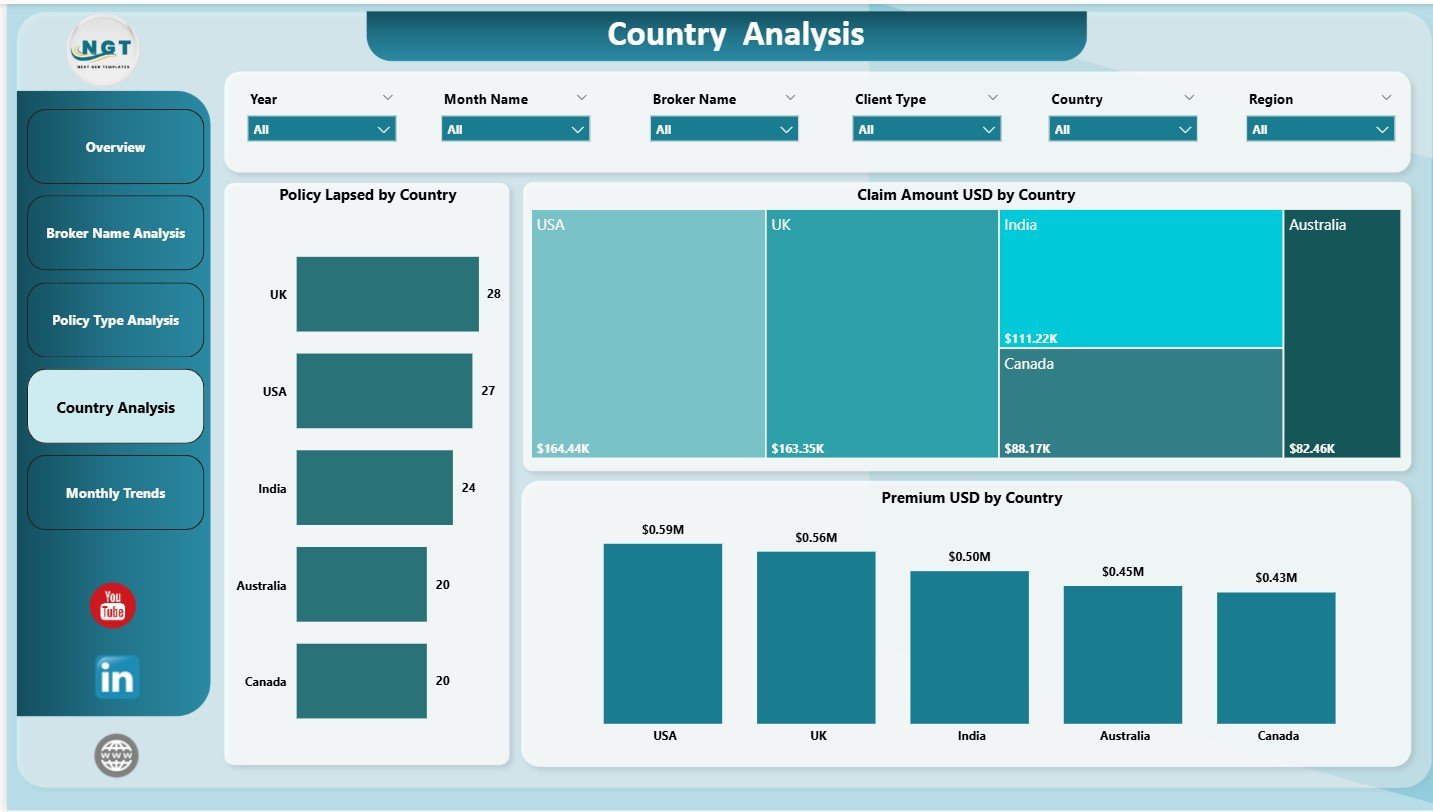Click the Canada bar in Premium USD chart
The width and height of the screenshot is (1433, 812).
coord(1276,656)
